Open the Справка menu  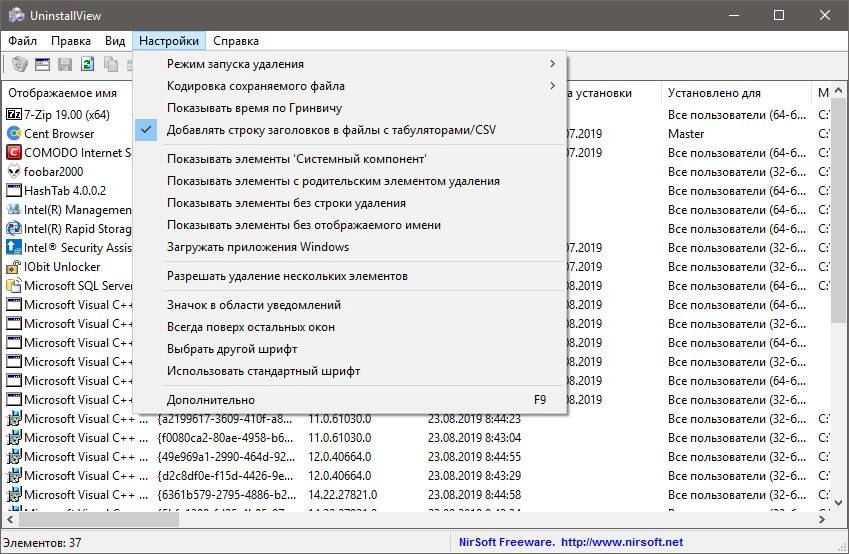pyautogui.click(x=236, y=41)
